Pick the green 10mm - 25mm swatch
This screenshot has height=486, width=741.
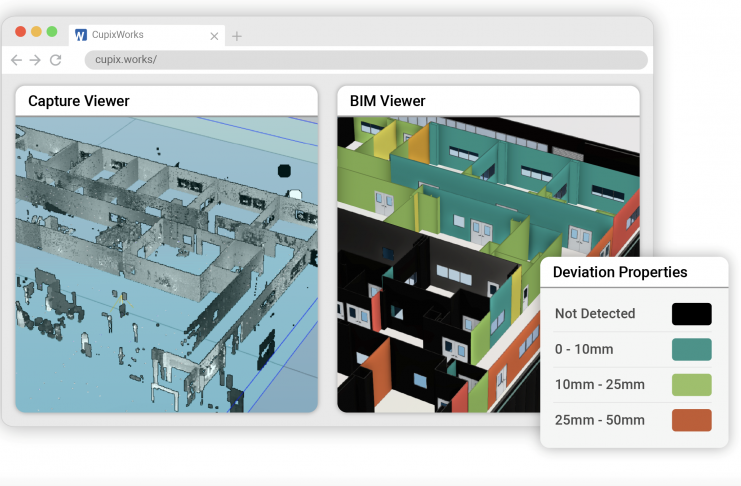pos(692,384)
